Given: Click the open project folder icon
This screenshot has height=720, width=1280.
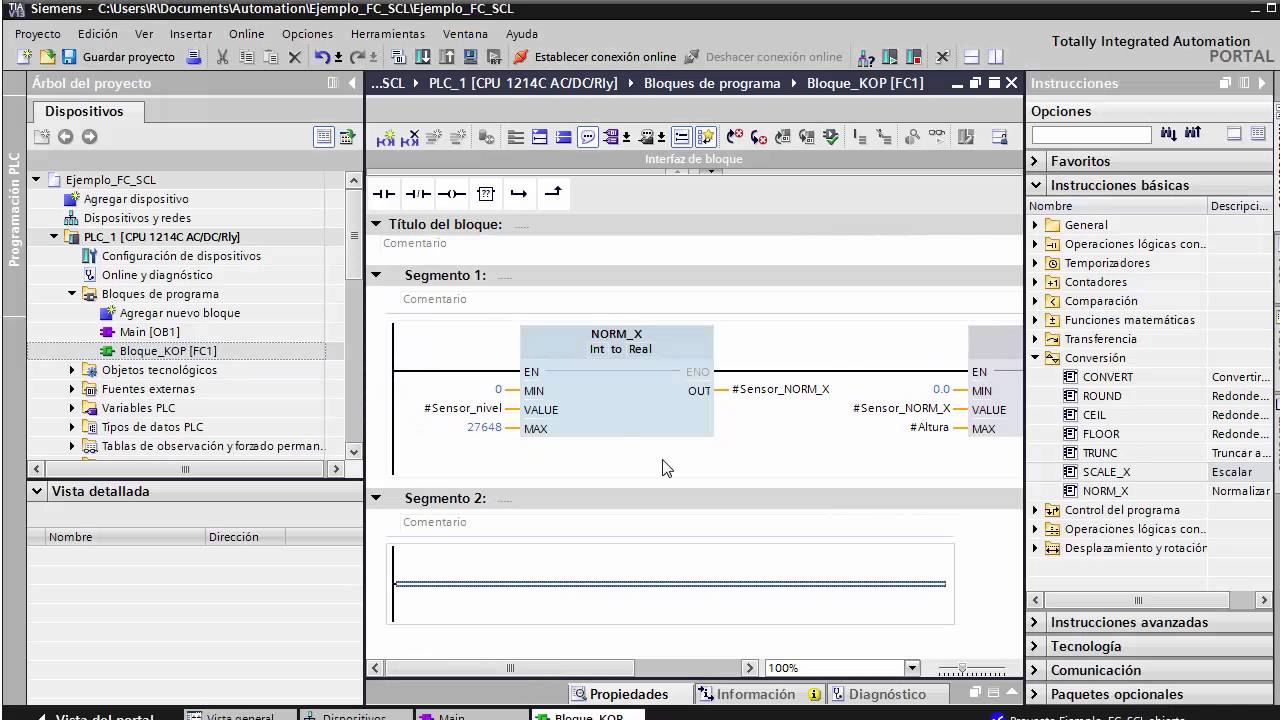Looking at the screenshot, I should click(x=47, y=57).
